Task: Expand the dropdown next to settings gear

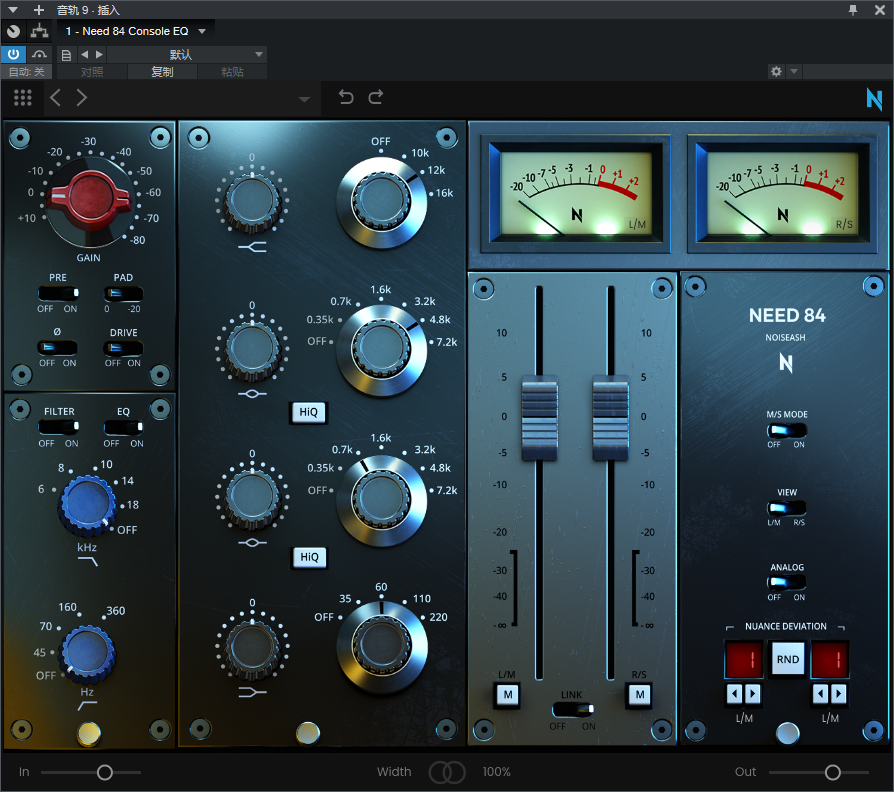Action: point(794,71)
